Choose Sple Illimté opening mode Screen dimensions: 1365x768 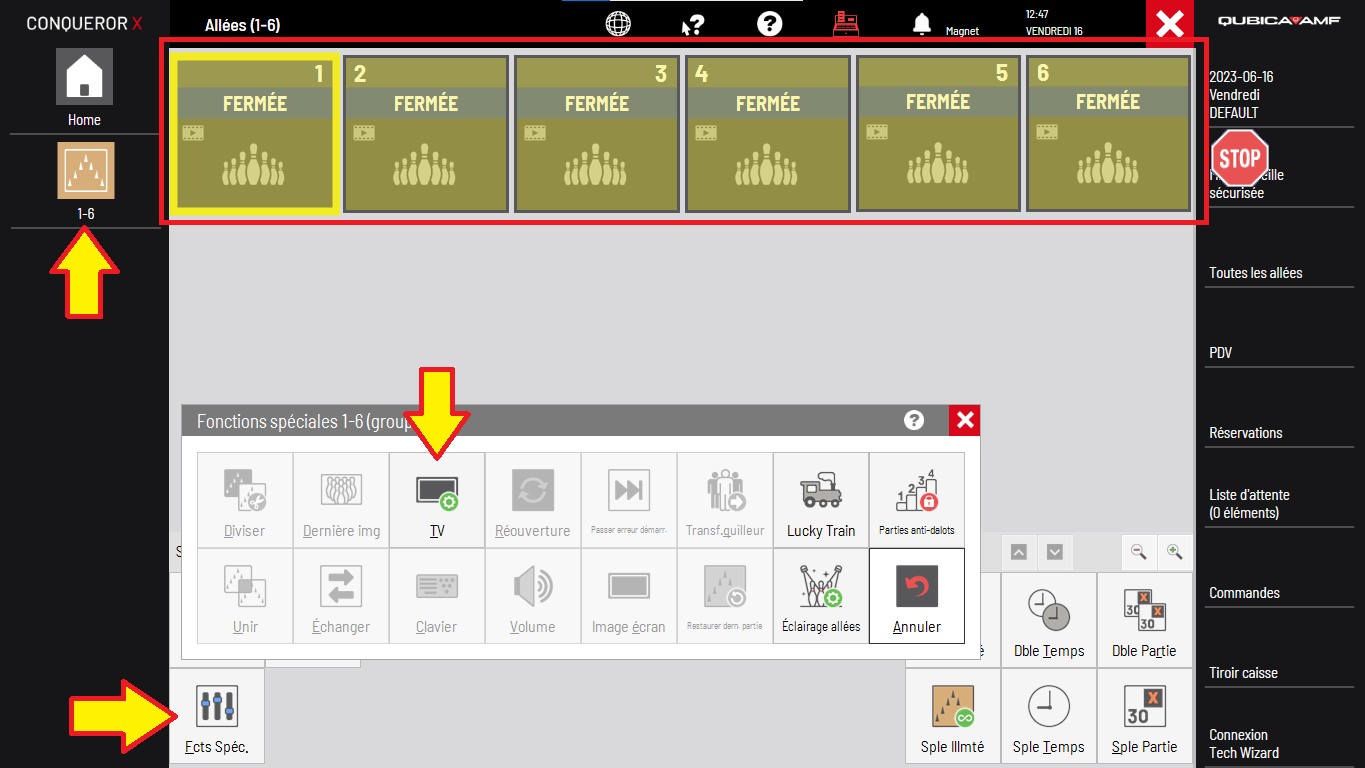click(953, 716)
